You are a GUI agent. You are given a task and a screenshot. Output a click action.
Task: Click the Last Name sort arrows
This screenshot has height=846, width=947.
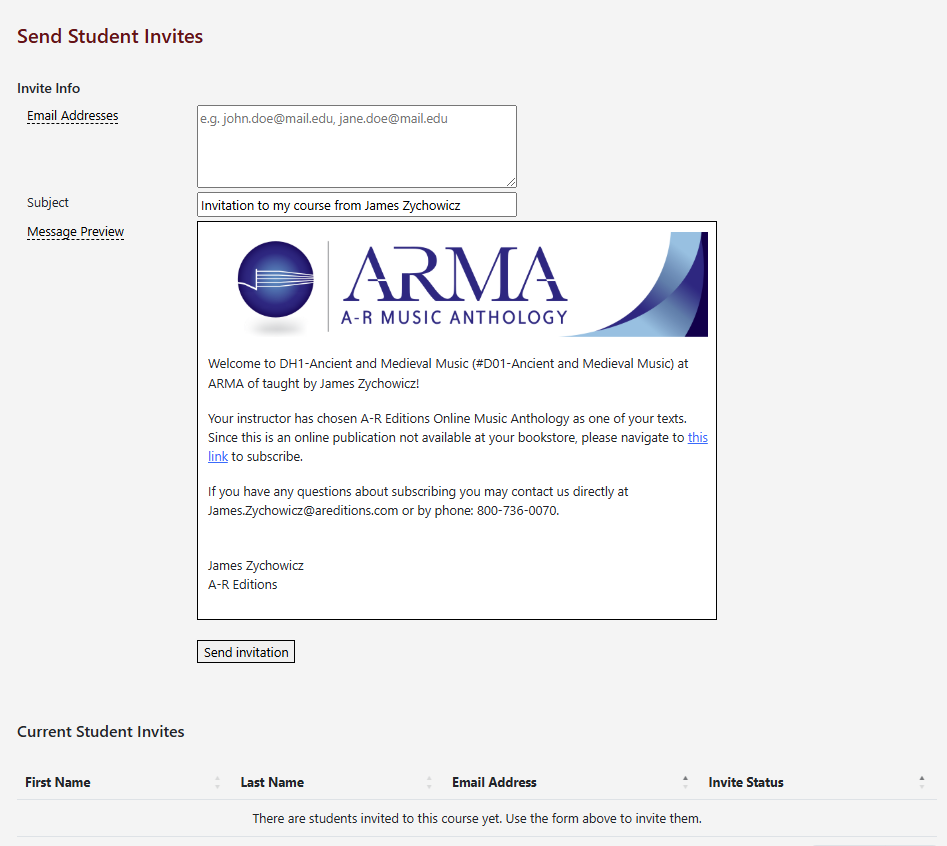click(x=429, y=783)
